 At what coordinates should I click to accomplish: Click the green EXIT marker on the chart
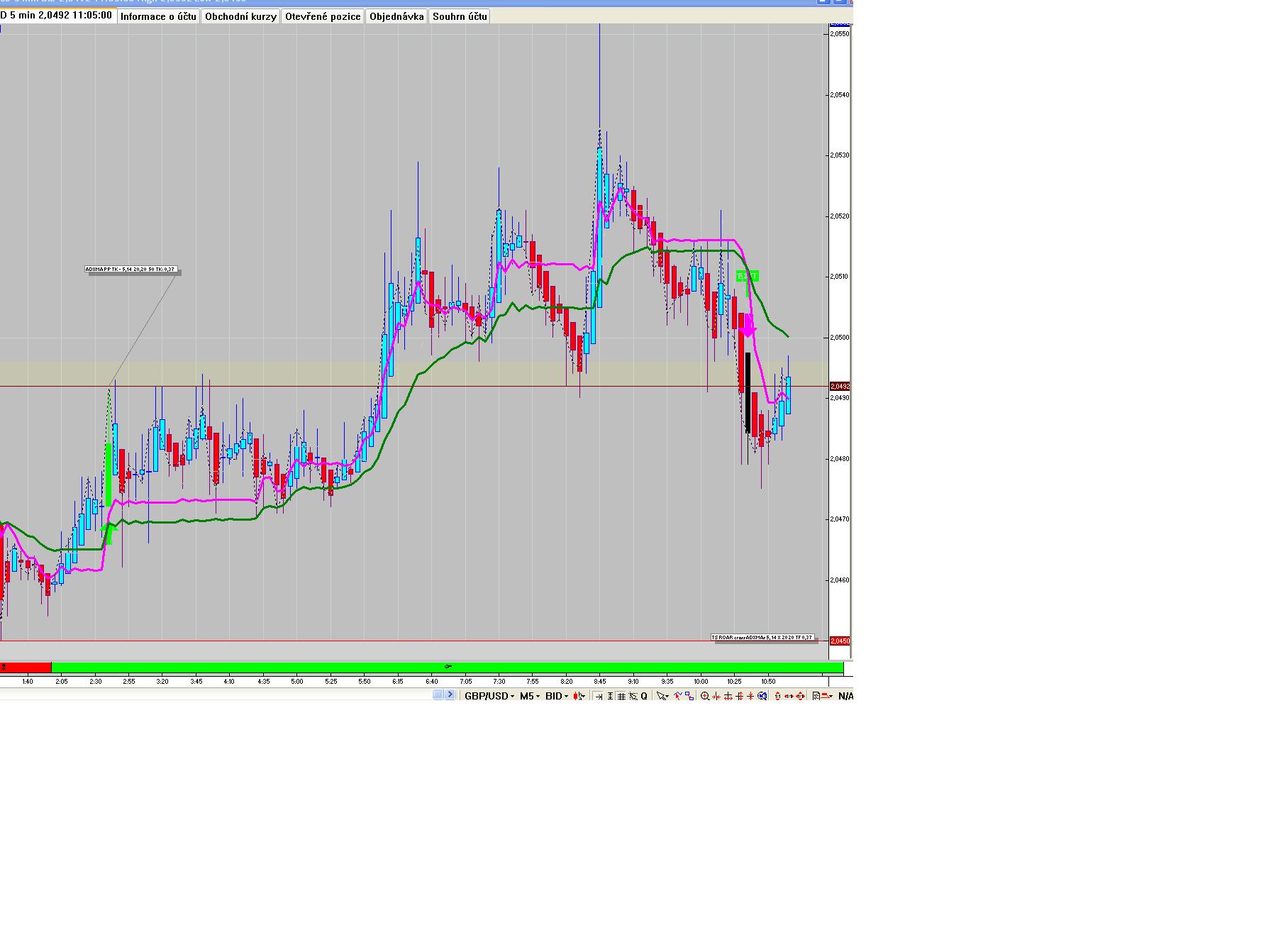[x=748, y=276]
